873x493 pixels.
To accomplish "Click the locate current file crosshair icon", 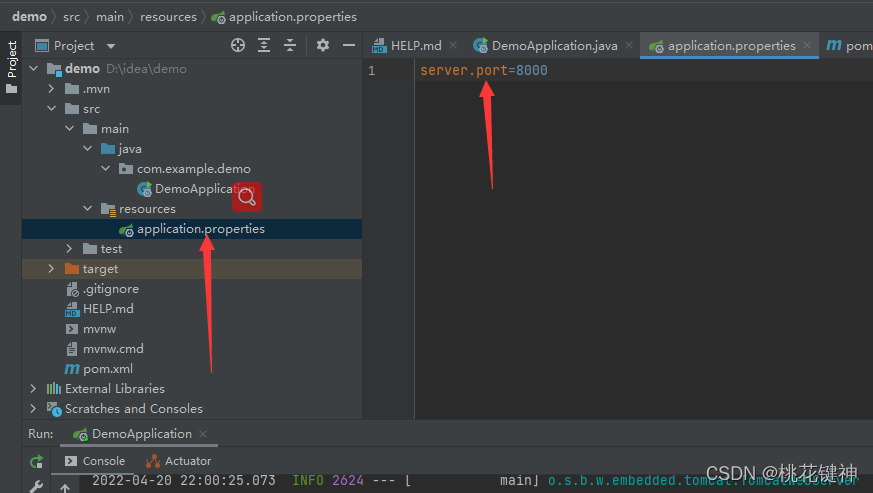I will [x=238, y=45].
